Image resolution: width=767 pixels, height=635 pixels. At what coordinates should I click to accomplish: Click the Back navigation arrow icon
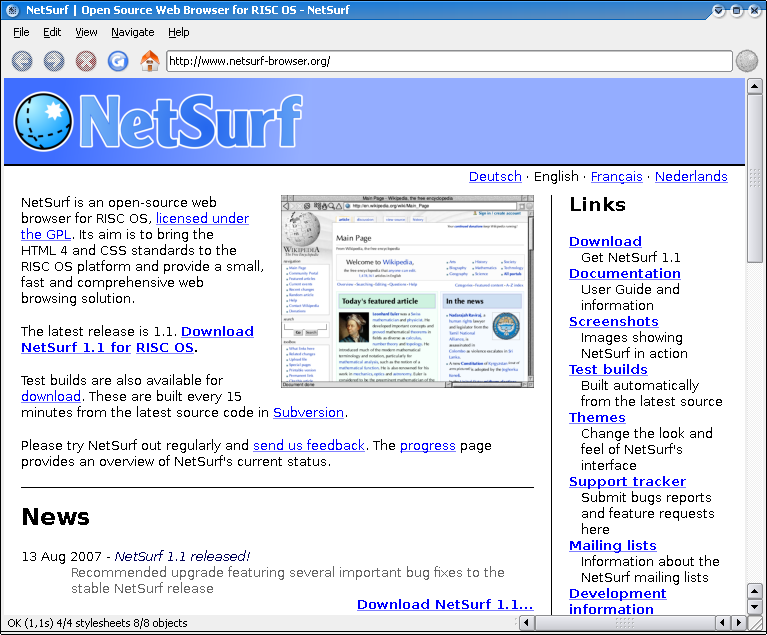click(x=22, y=61)
